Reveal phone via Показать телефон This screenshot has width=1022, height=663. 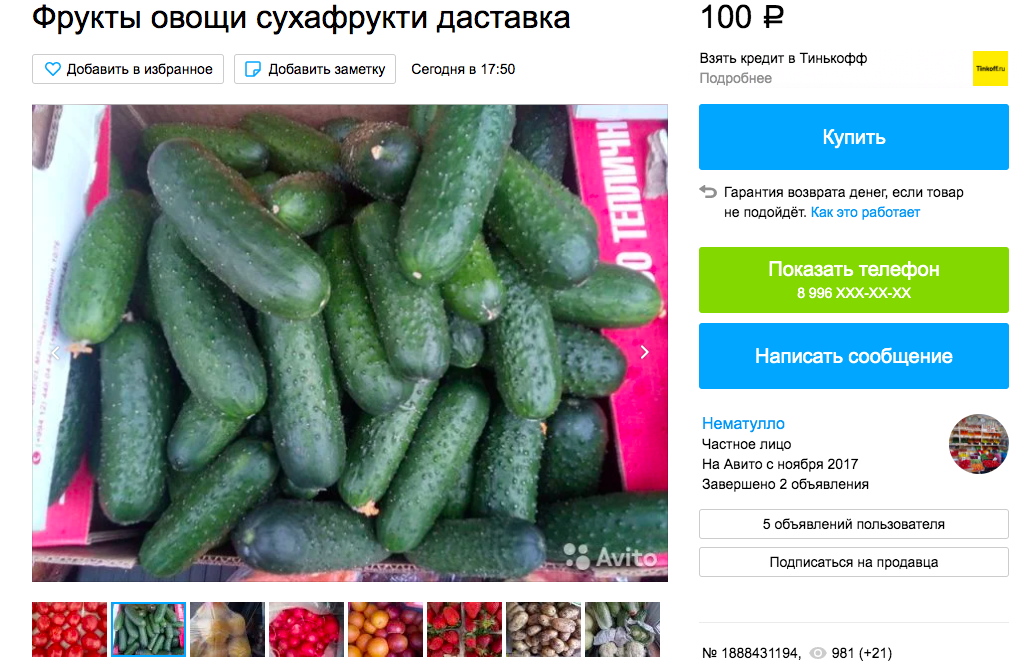coord(854,280)
